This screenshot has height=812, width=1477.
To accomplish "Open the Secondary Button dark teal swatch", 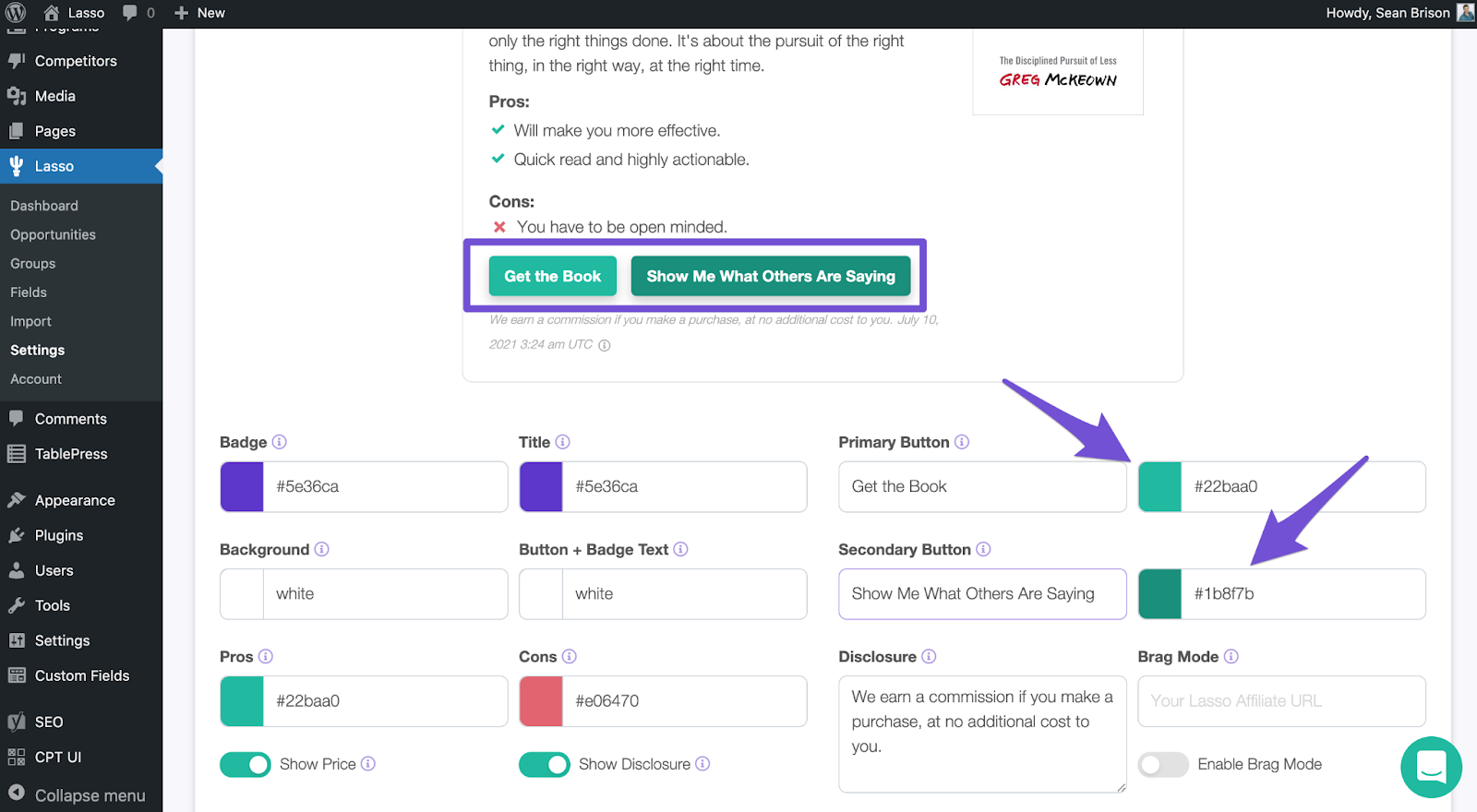I will click(x=1159, y=593).
